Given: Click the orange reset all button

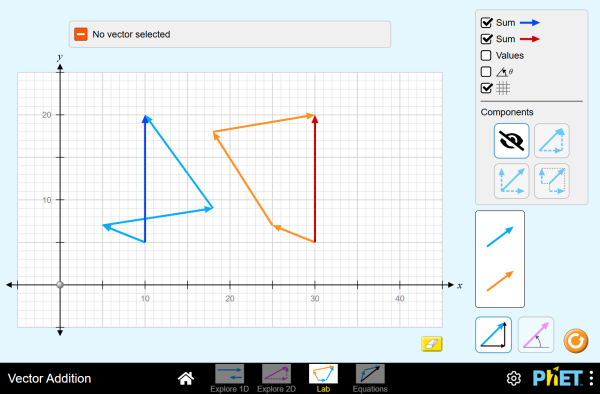Looking at the screenshot, I should (x=576, y=340).
